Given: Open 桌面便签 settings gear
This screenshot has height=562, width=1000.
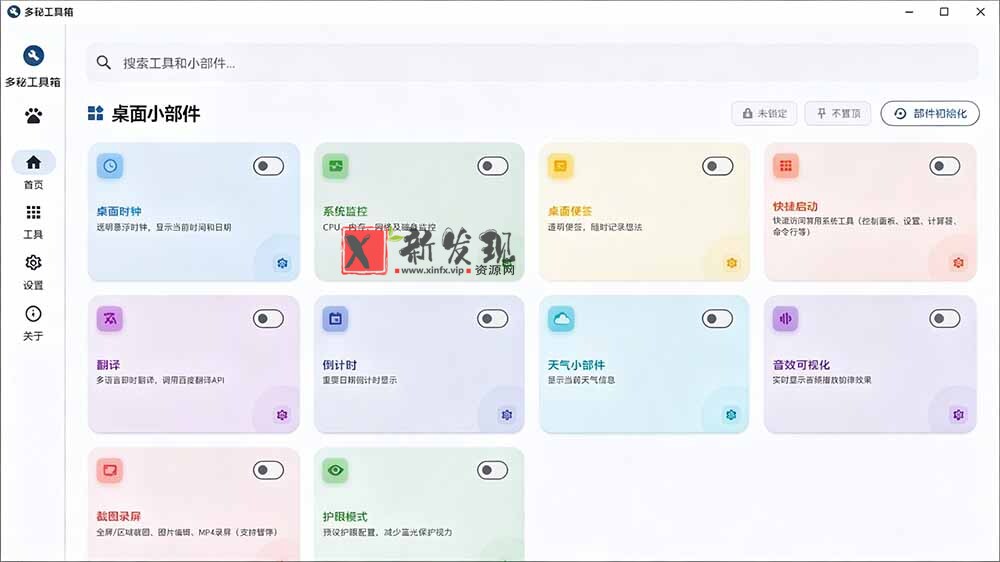Looking at the screenshot, I should [732, 263].
